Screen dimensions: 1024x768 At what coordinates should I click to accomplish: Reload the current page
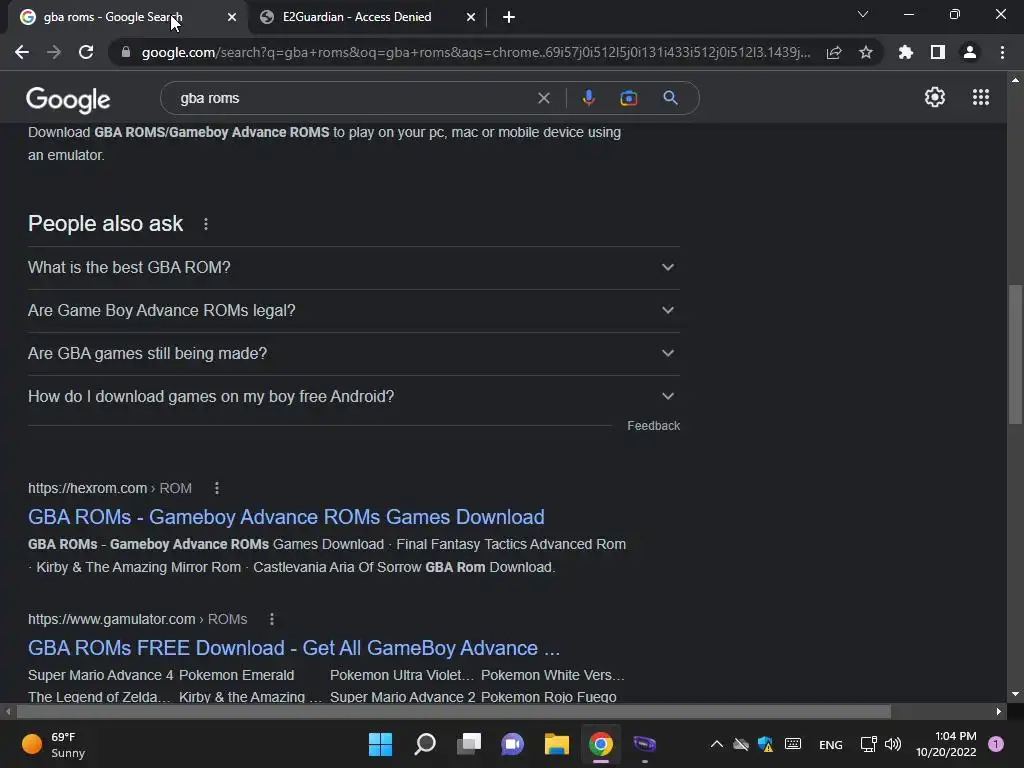pyautogui.click(x=86, y=52)
